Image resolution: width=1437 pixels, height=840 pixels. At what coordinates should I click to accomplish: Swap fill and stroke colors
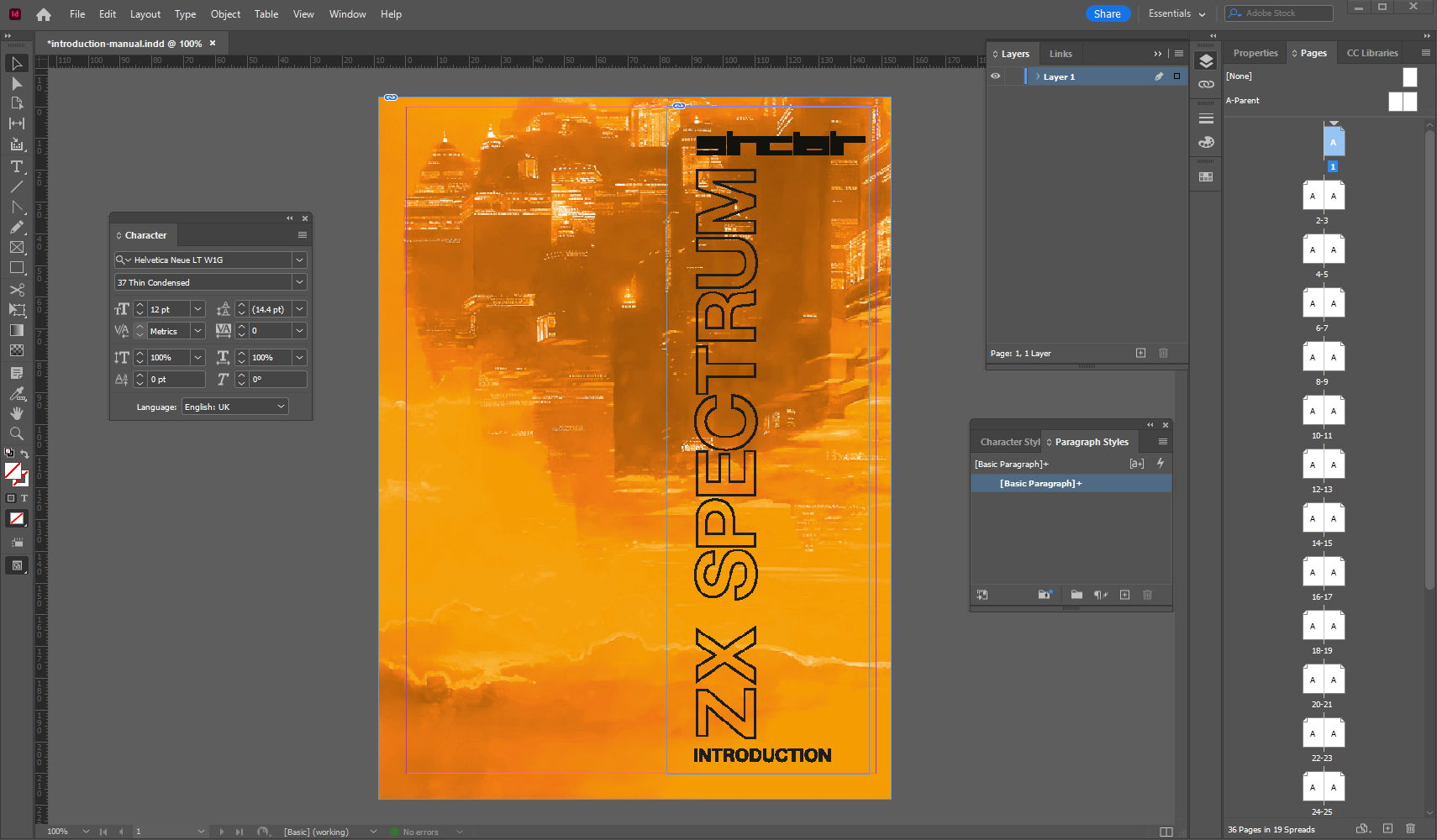(24, 454)
